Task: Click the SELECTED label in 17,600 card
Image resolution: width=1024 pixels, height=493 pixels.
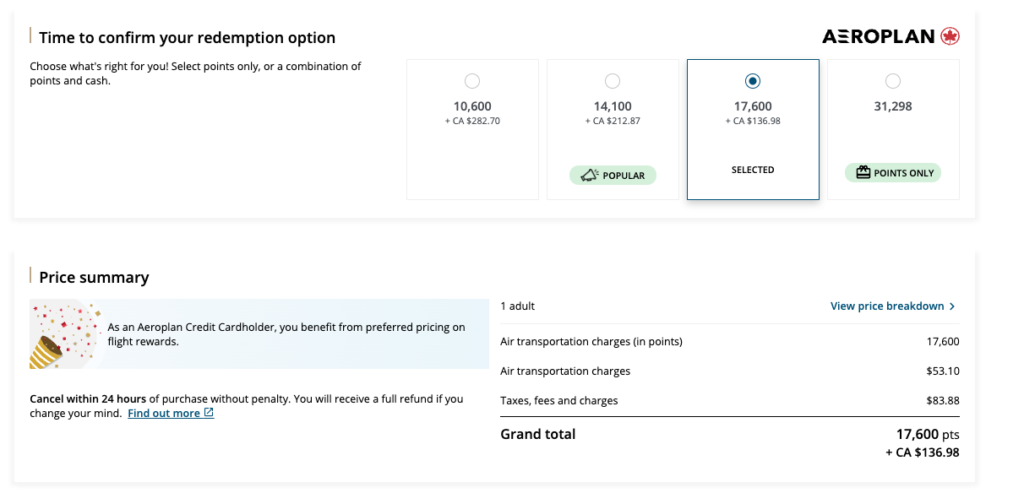Action: click(x=752, y=170)
